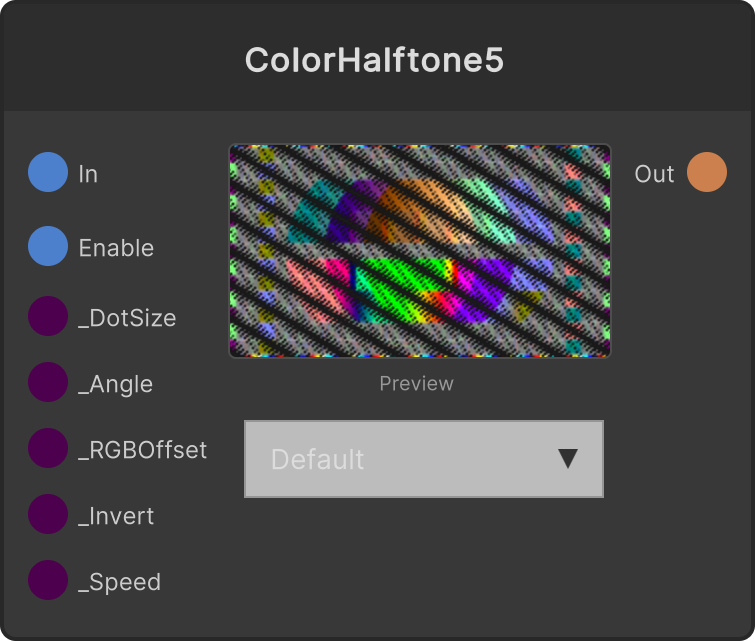This screenshot has height=641, width=755.
Task: Click the dropdown arrow next to Default
Action: pos(568,458)
